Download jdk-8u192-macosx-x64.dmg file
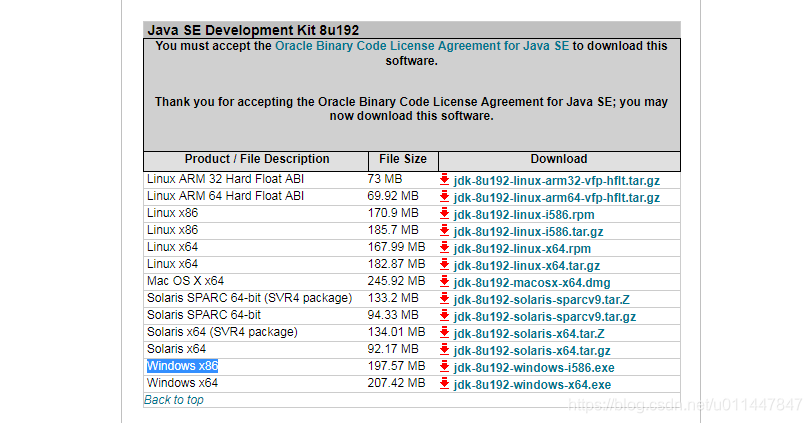The width and height of the screenshot is (812, 423). tap(532, 283)
